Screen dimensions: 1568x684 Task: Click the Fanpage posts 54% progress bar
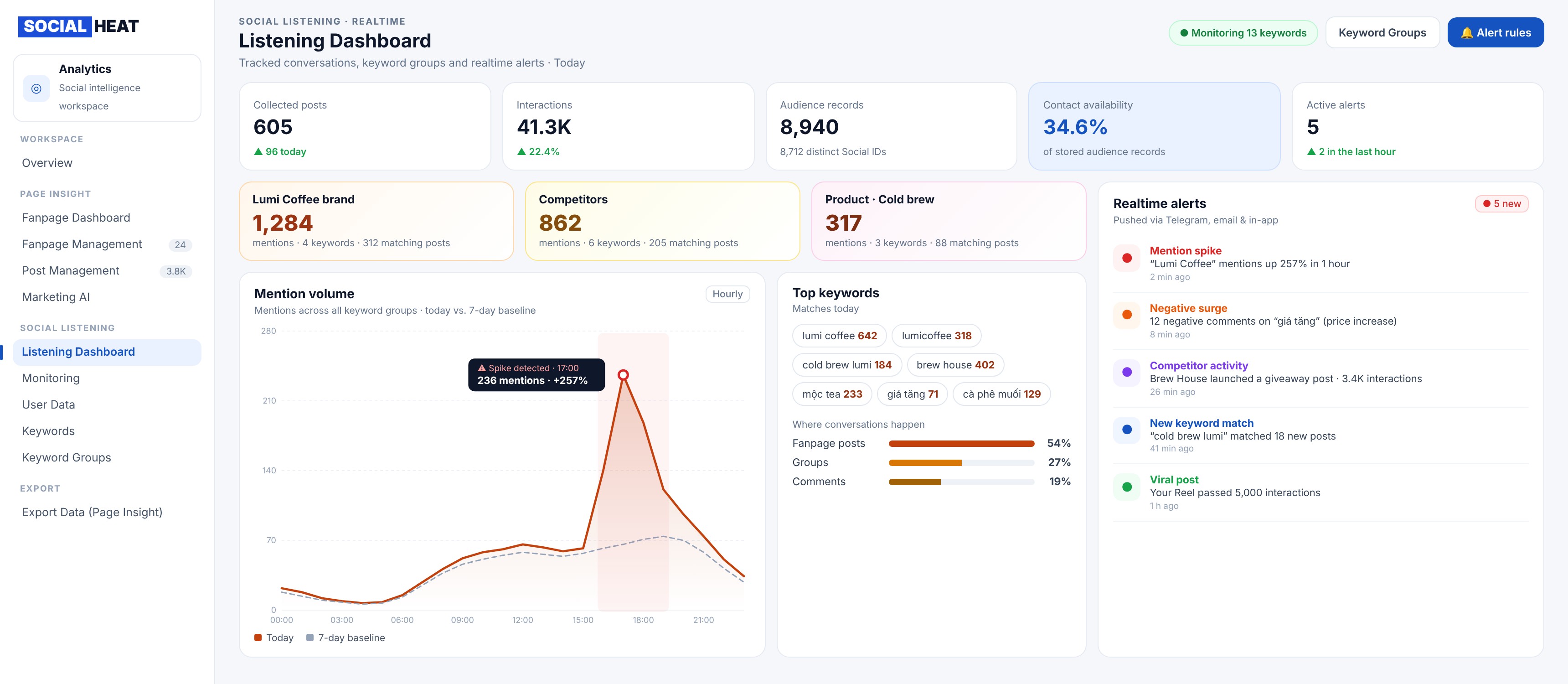pos(961,443)
